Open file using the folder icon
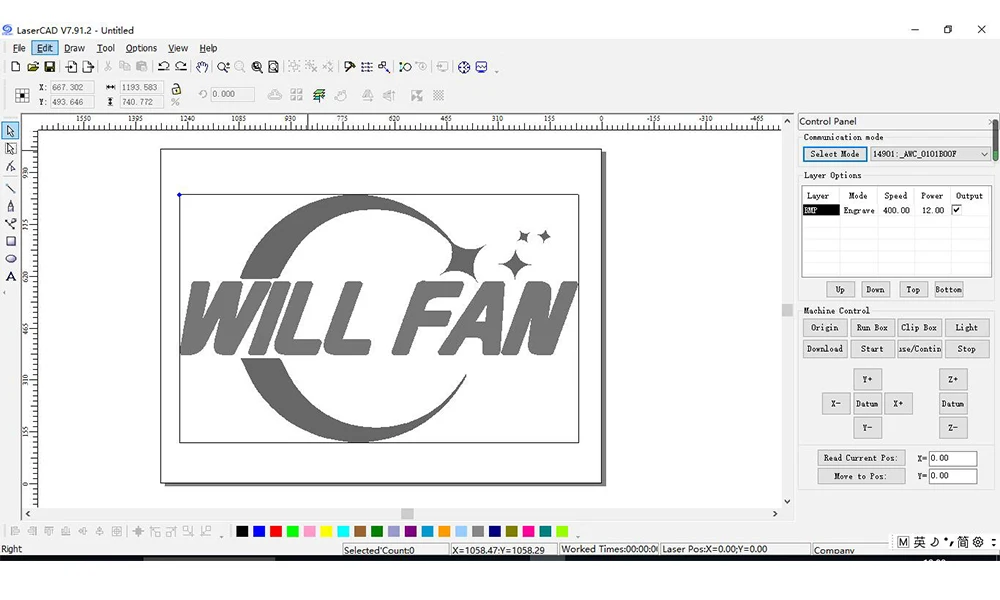1000x600 pixels. point(33,66)
